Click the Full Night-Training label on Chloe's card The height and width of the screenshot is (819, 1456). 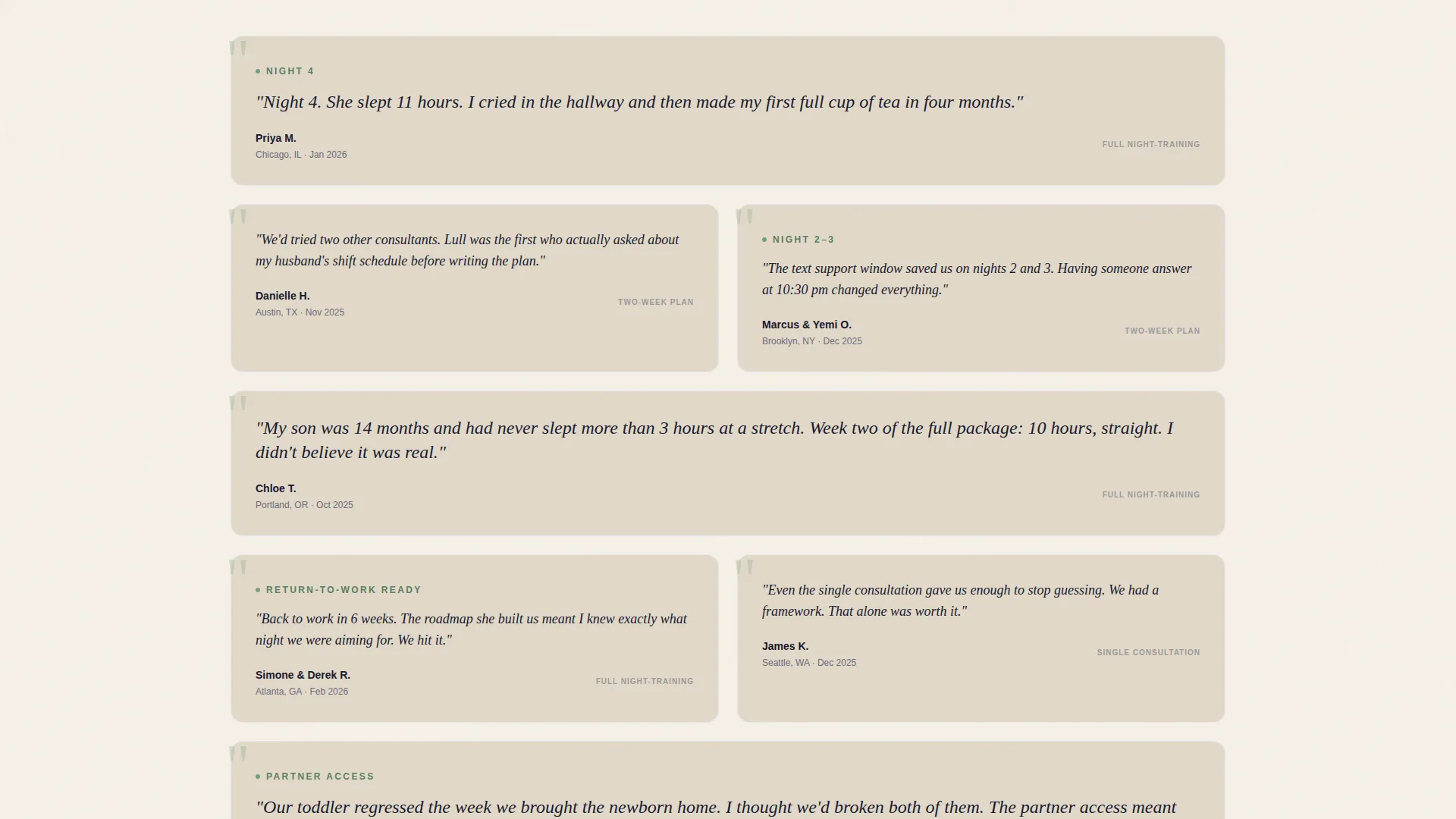1151,494
